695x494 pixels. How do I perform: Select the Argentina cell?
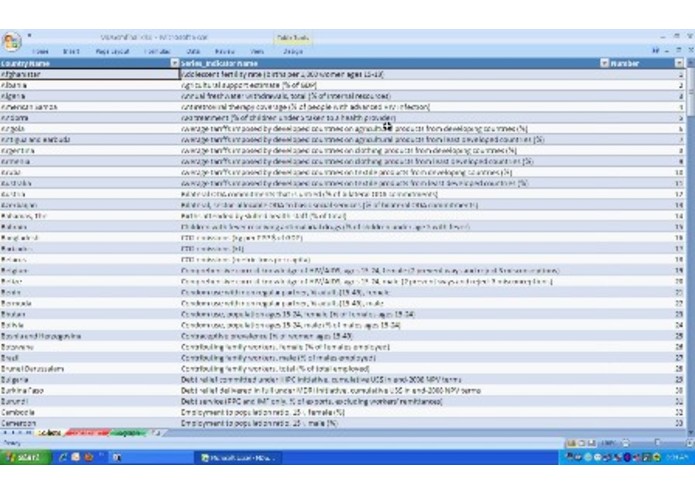pyautogui.click(x=90, y=151)
